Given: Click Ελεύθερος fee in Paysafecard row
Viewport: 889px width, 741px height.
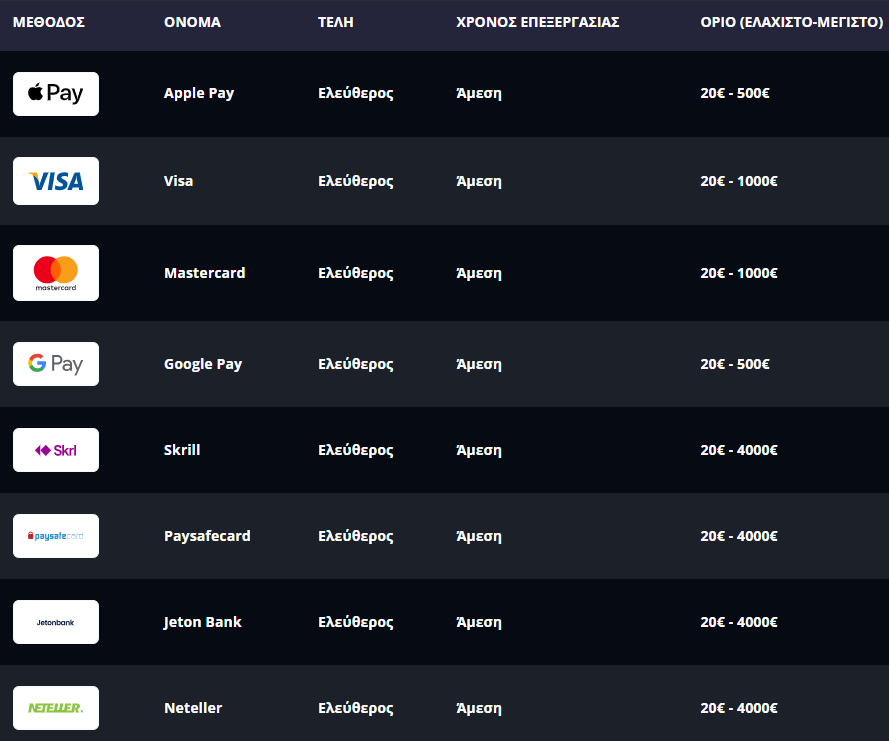Looking at the screenshot, I should [x=355, y=536].
